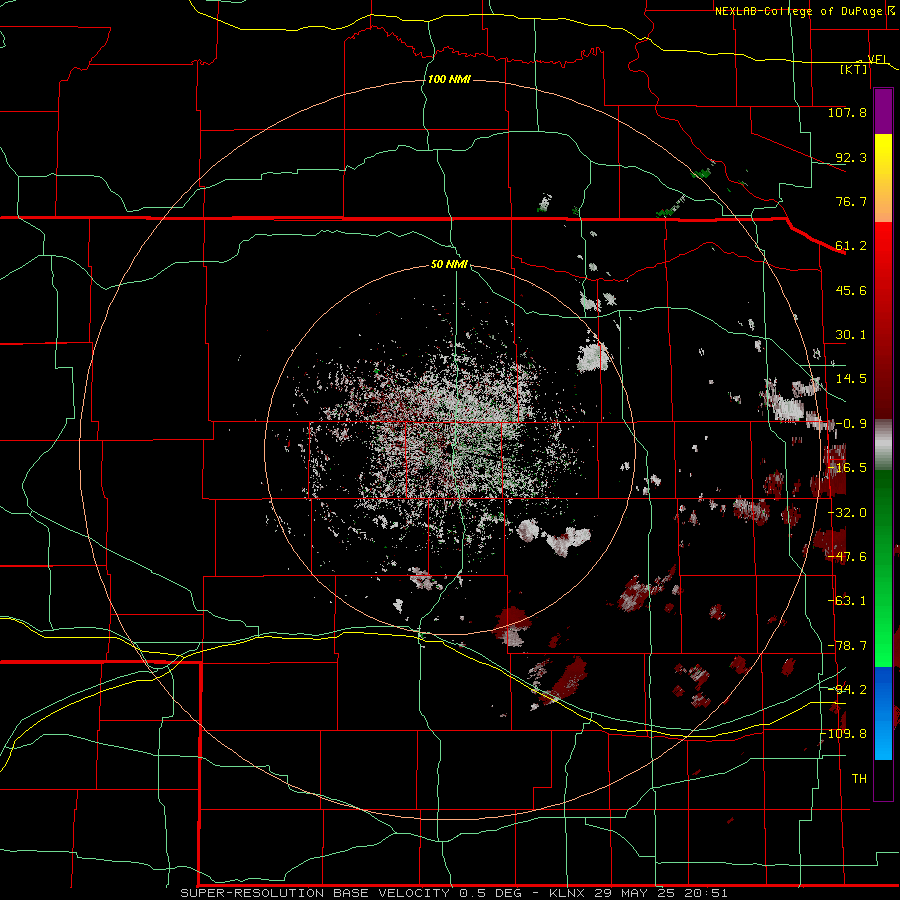Click the NEXLAB-College of DuPage label
This screenshot has width=900, height=900.
click(x=798, y=11)
